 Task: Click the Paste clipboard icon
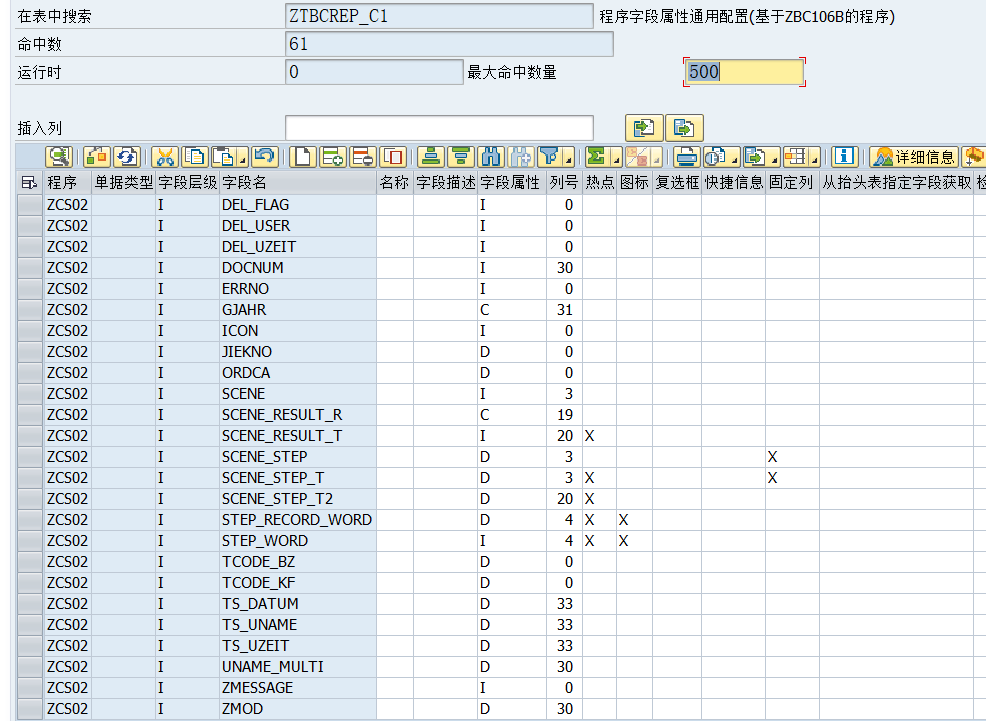(x=224, y=156)
